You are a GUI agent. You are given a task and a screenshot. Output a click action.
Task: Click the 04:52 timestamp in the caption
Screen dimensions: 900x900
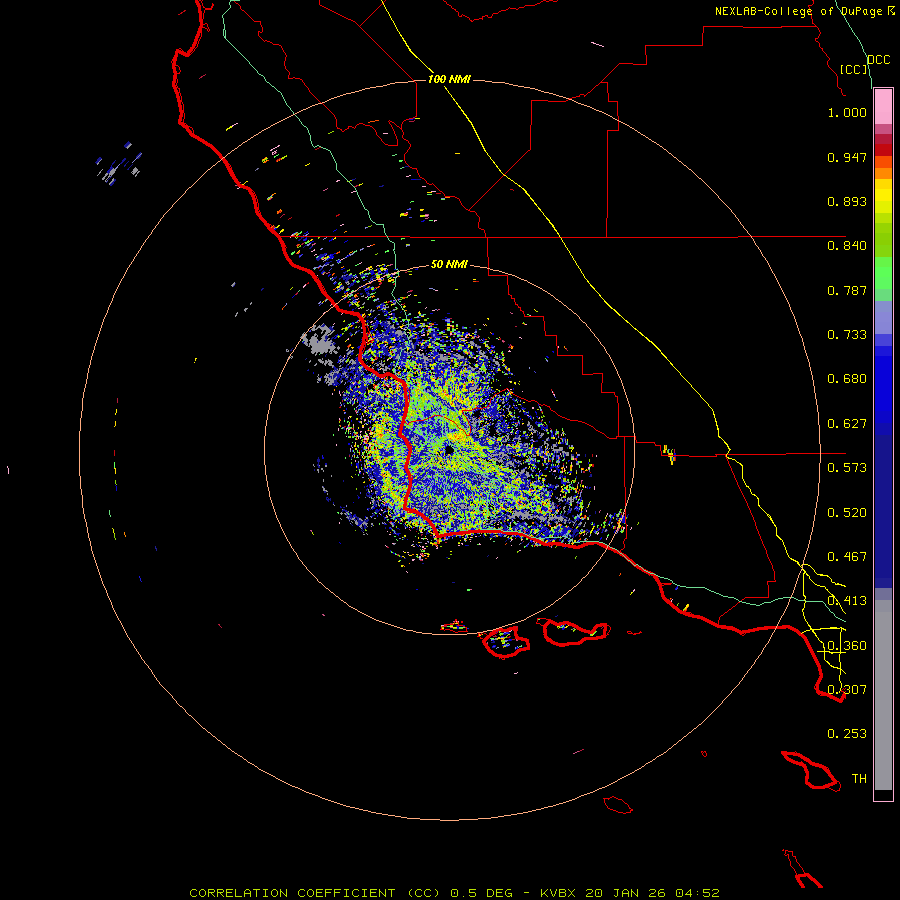click(697, 893)
